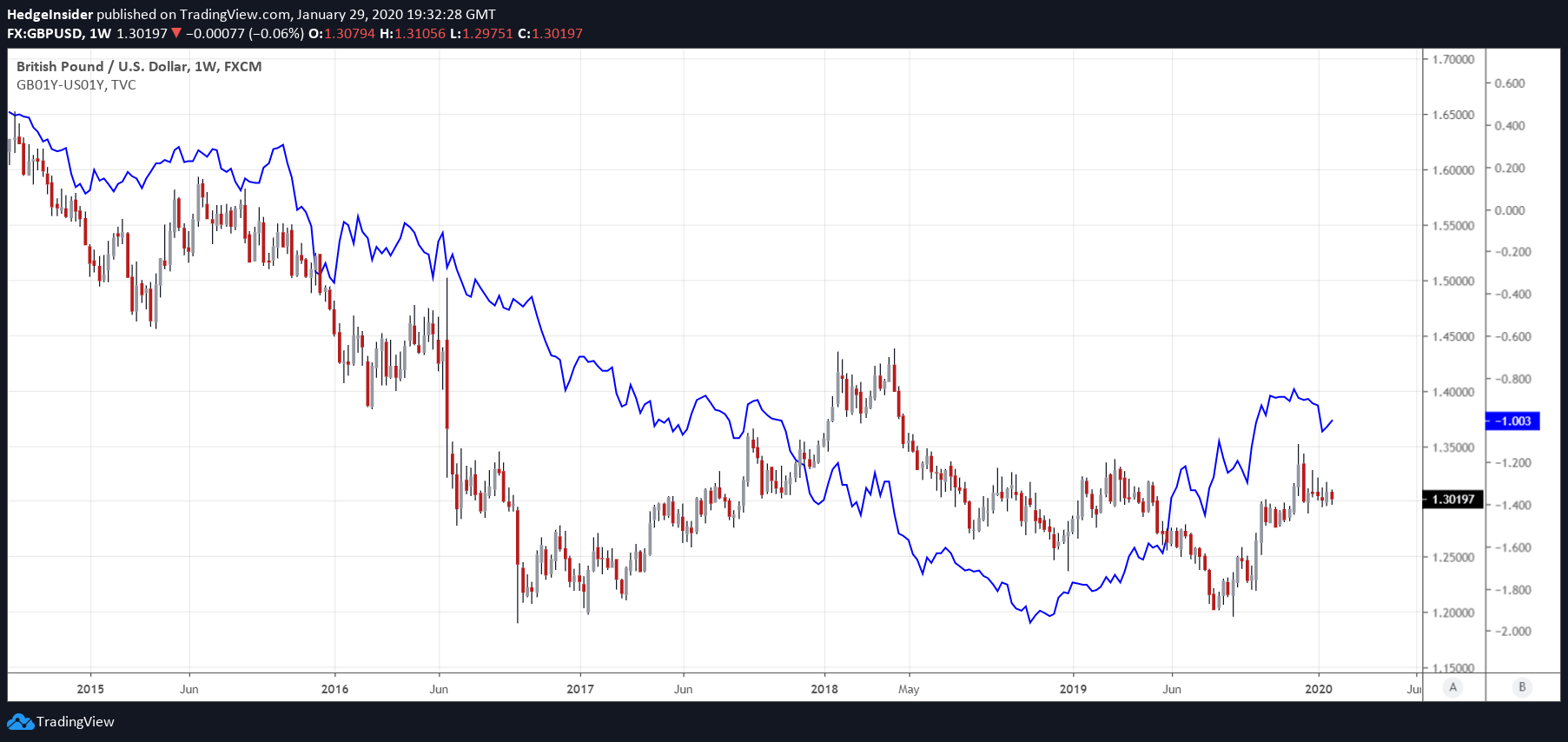
Task: Click the 1.35000 price axis value
Action: [x=1453, y=447]
